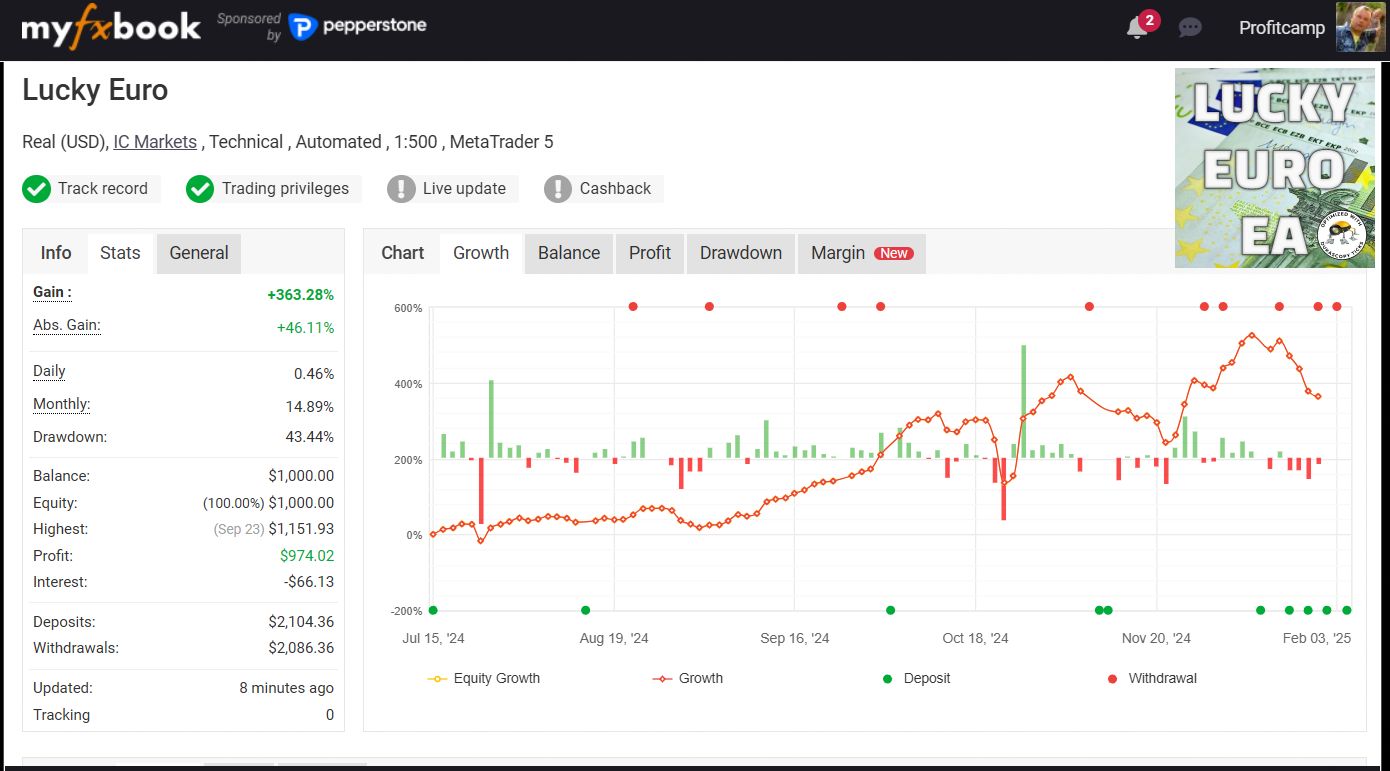This screenshot has width=1390, height=771.
Task: Click the Trading privileges green checkmark
Action: click(x=200, y=189)
